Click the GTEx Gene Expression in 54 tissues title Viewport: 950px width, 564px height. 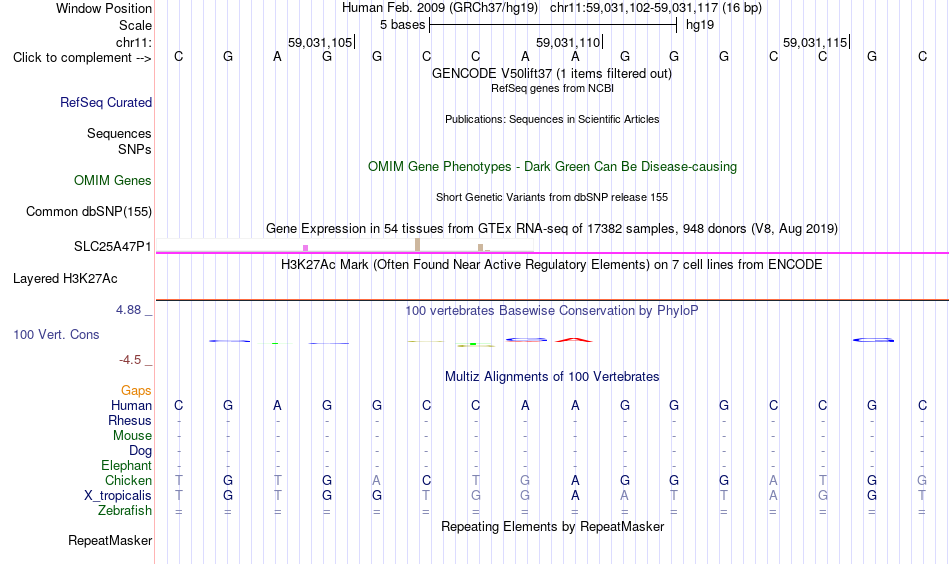[x=552, y=228]
